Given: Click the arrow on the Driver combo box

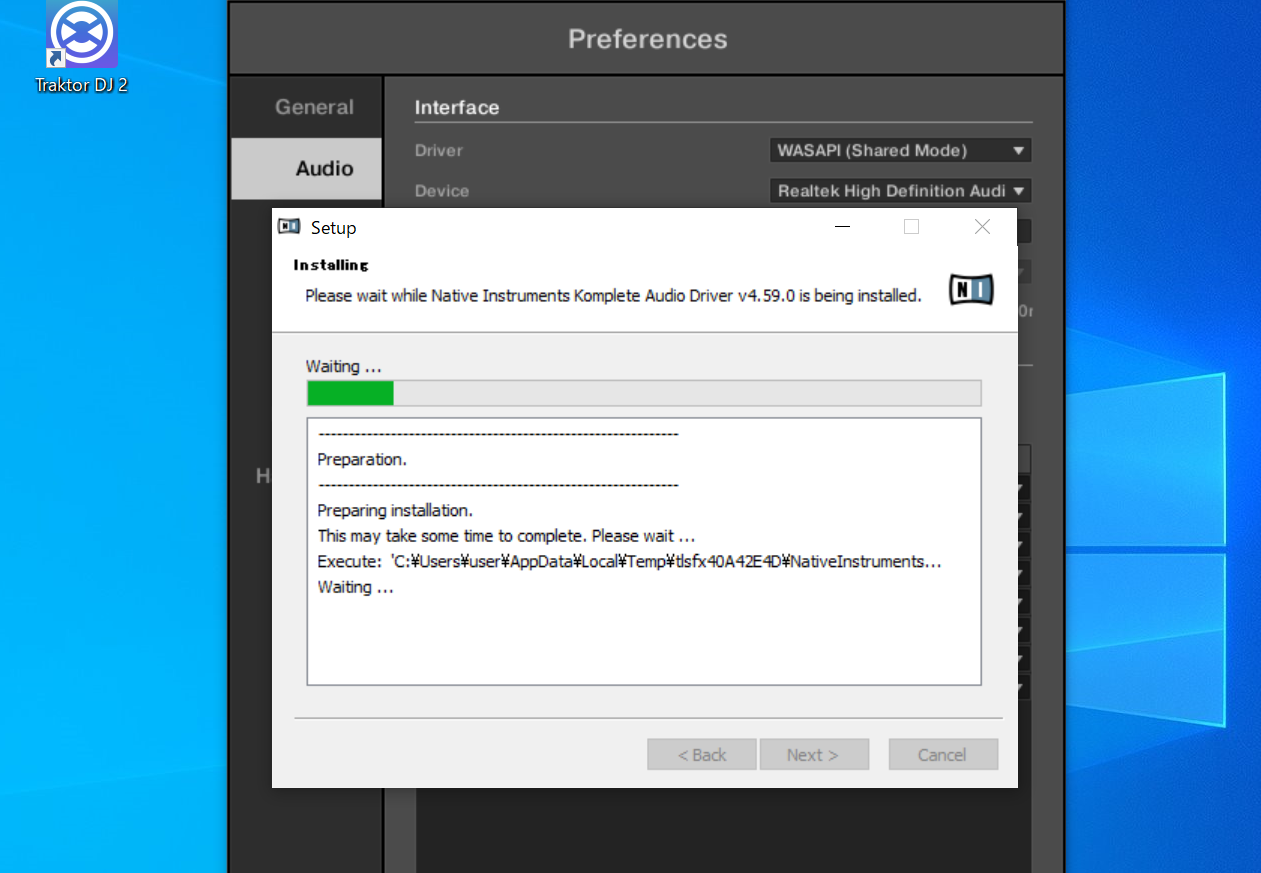Looking at the screenshot, I should point(1018,151).
